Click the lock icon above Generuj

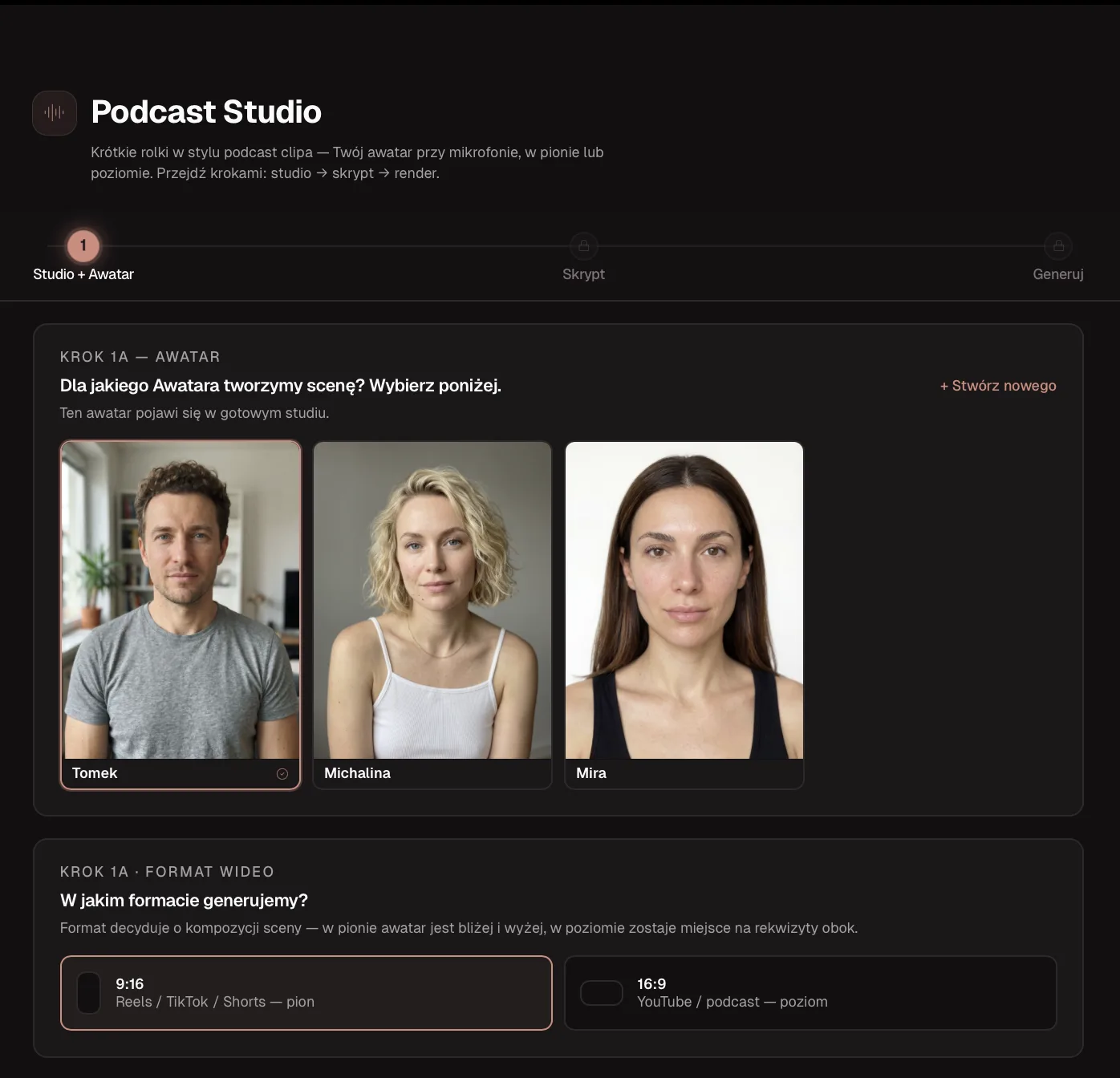tap(1058, 246)
